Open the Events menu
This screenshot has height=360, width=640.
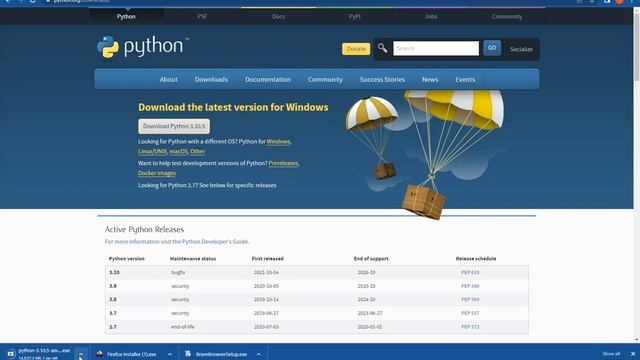[x=465, y=80]
